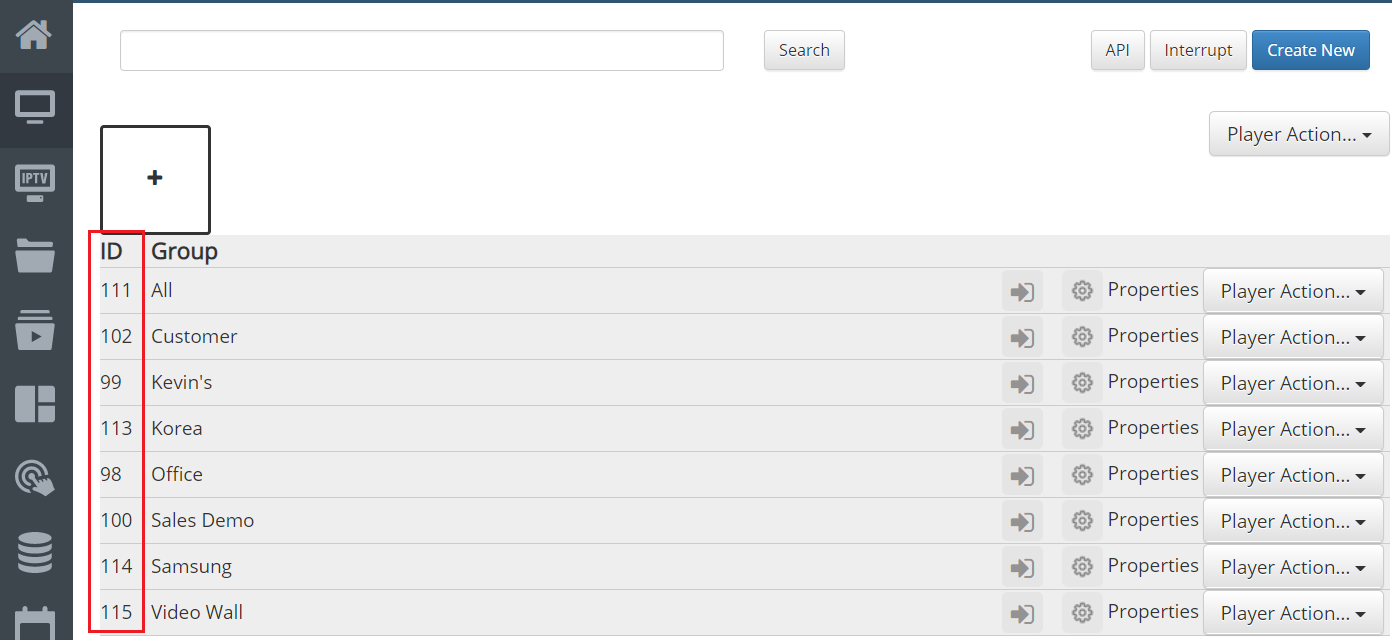Viewport: 1392px width, 640px height.
Task: Open the layout templates sidebar icon
Action: 35,404
